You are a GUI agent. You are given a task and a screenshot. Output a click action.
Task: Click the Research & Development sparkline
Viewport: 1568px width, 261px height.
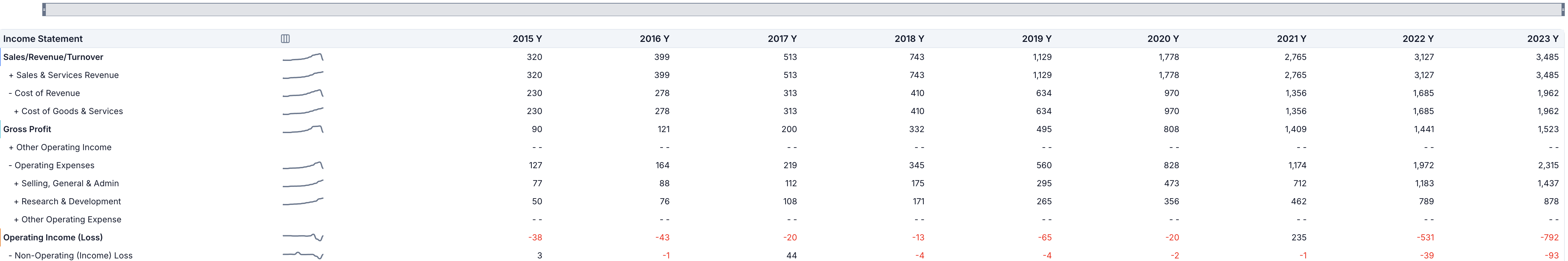click(x=302, y=201)
